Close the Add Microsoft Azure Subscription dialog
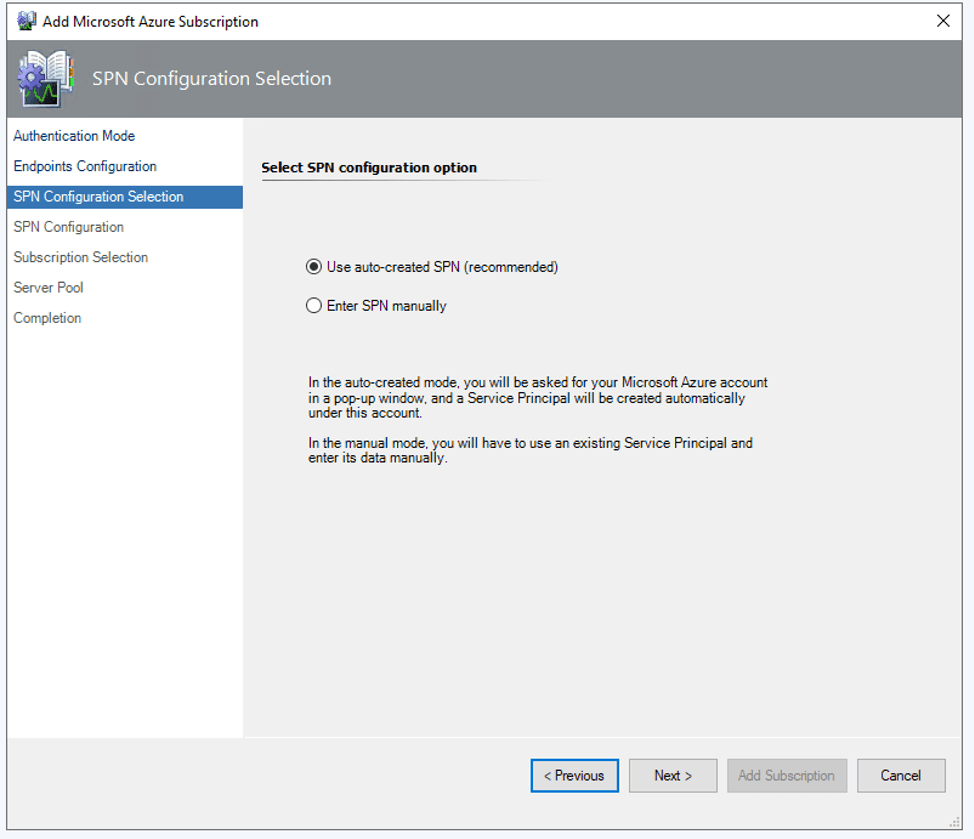 click(x=943, y=21)
